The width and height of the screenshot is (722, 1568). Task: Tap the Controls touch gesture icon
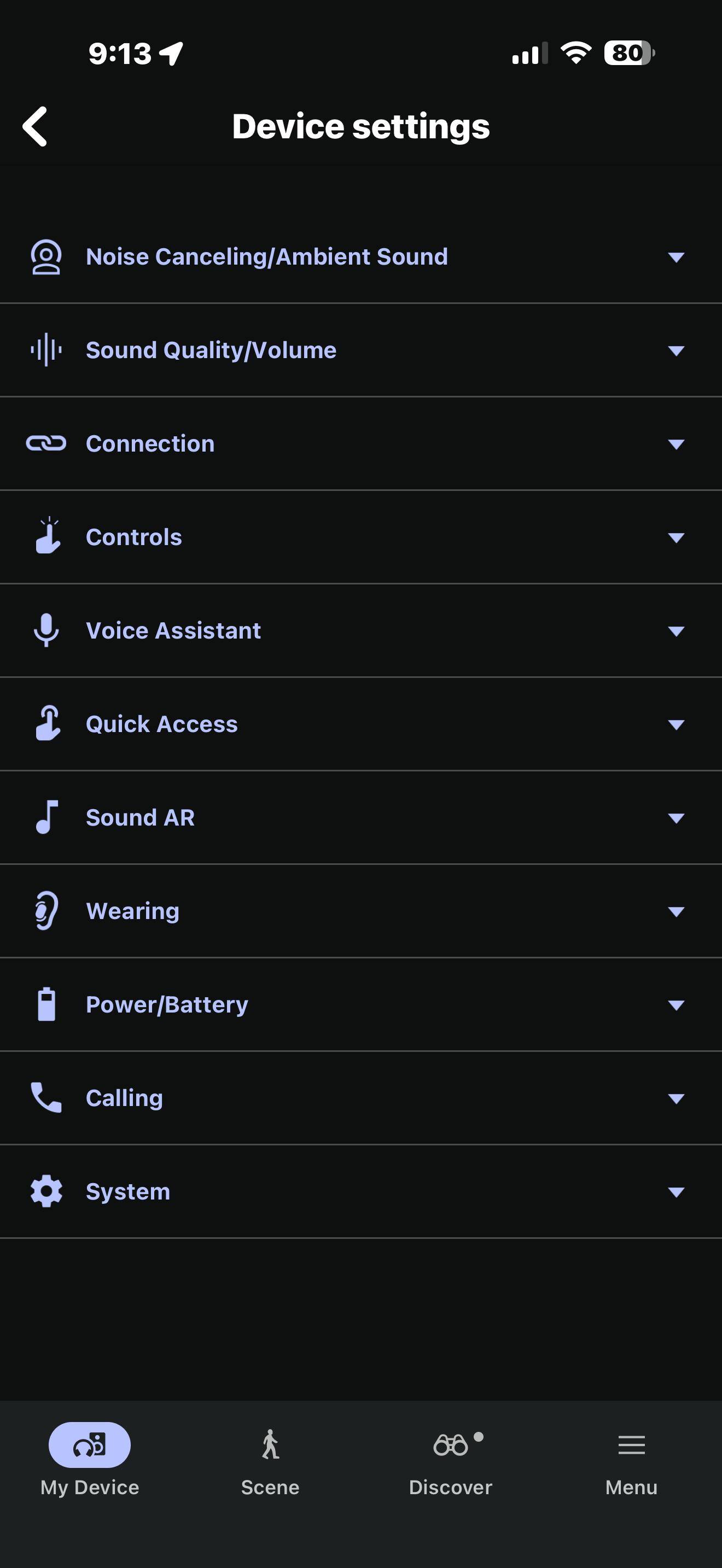[48, 536]
